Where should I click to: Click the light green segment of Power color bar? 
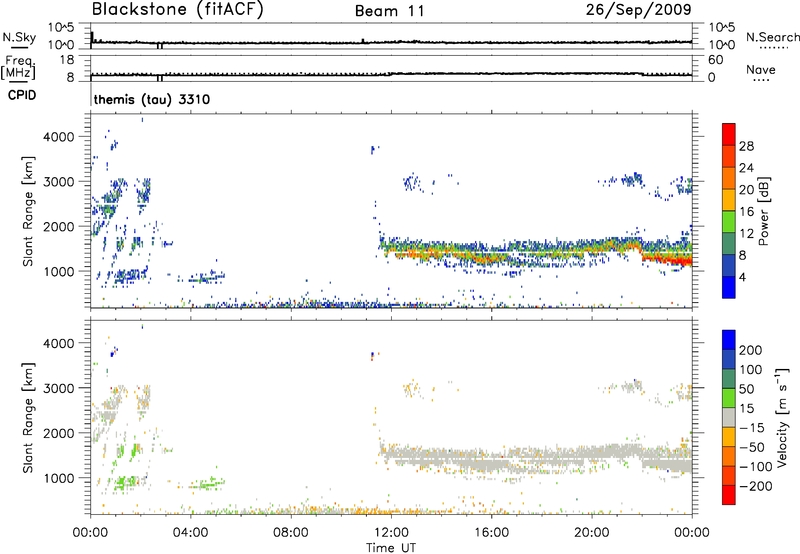pos(729,221)
